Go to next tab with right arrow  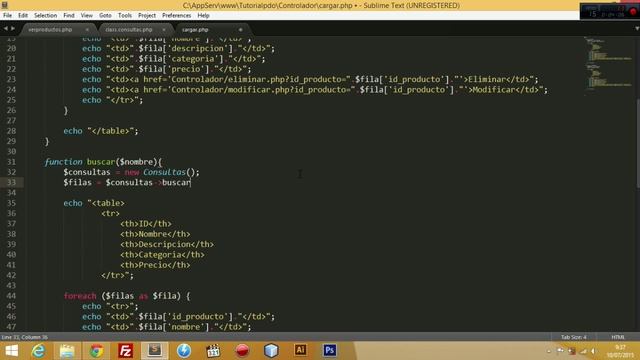[x=13, y=29]
